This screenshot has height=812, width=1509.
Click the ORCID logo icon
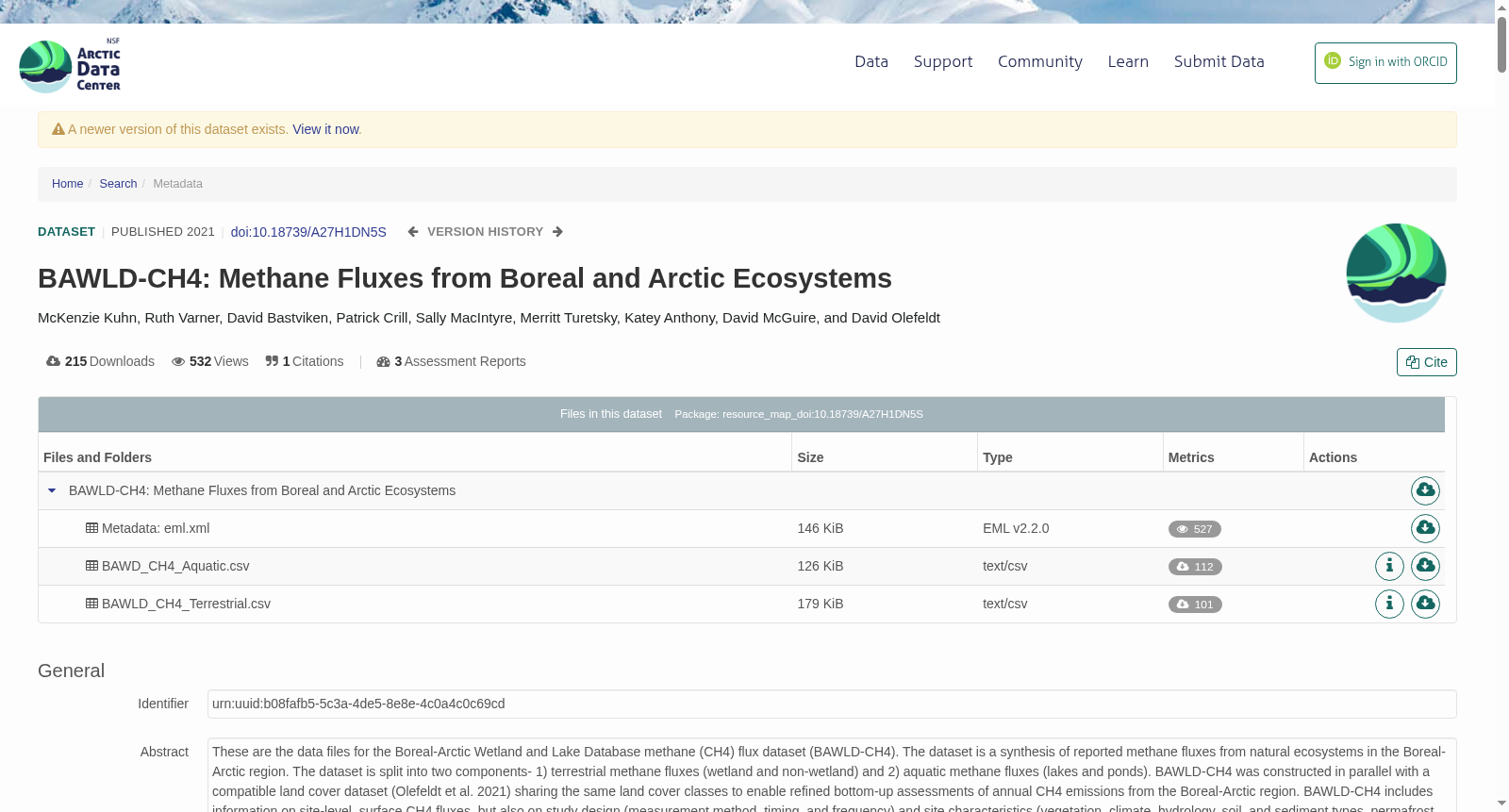pyautogui.click(x=1333, y=60)
